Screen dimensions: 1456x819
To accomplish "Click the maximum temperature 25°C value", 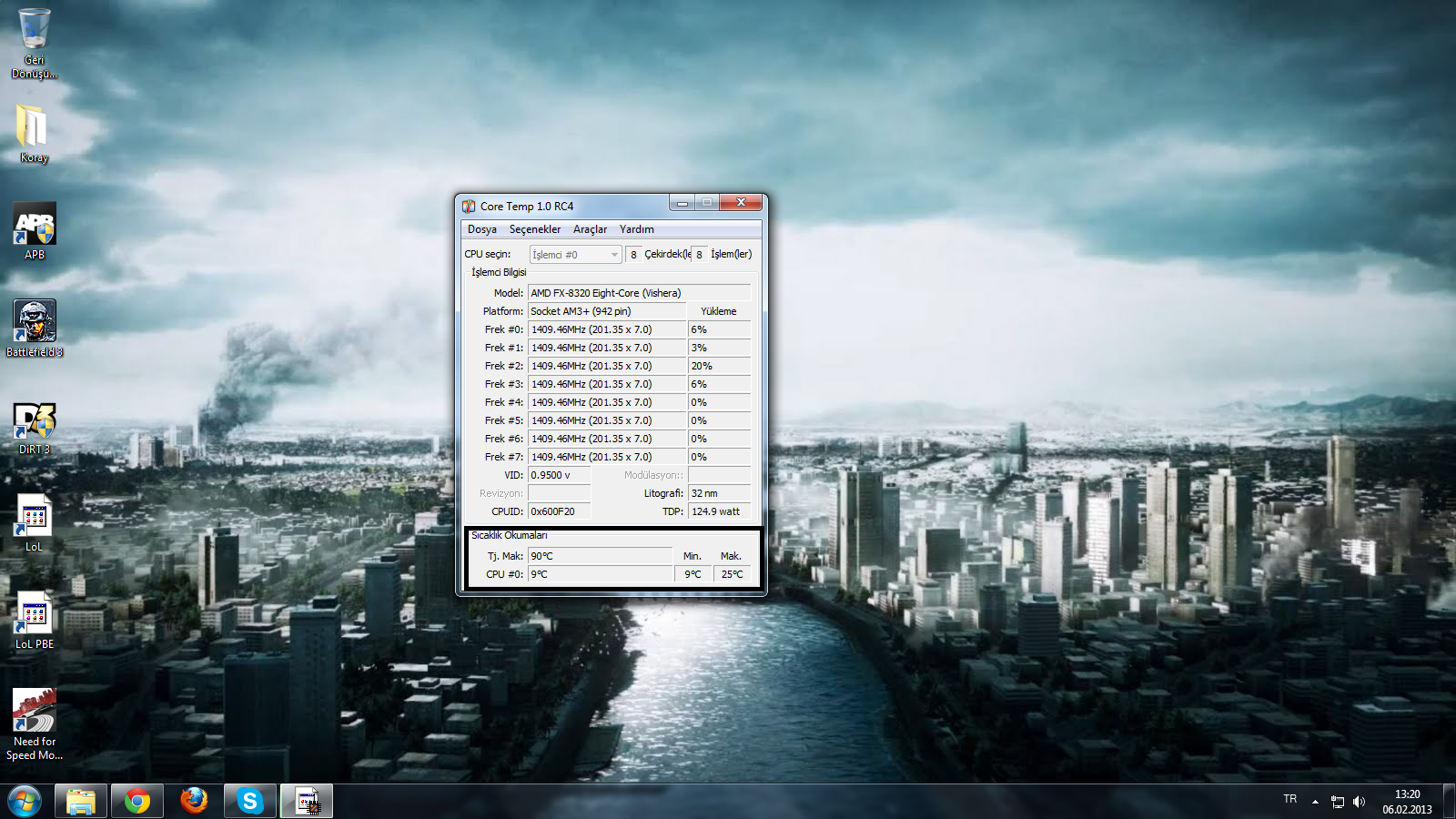I will (x=733, y=574).
